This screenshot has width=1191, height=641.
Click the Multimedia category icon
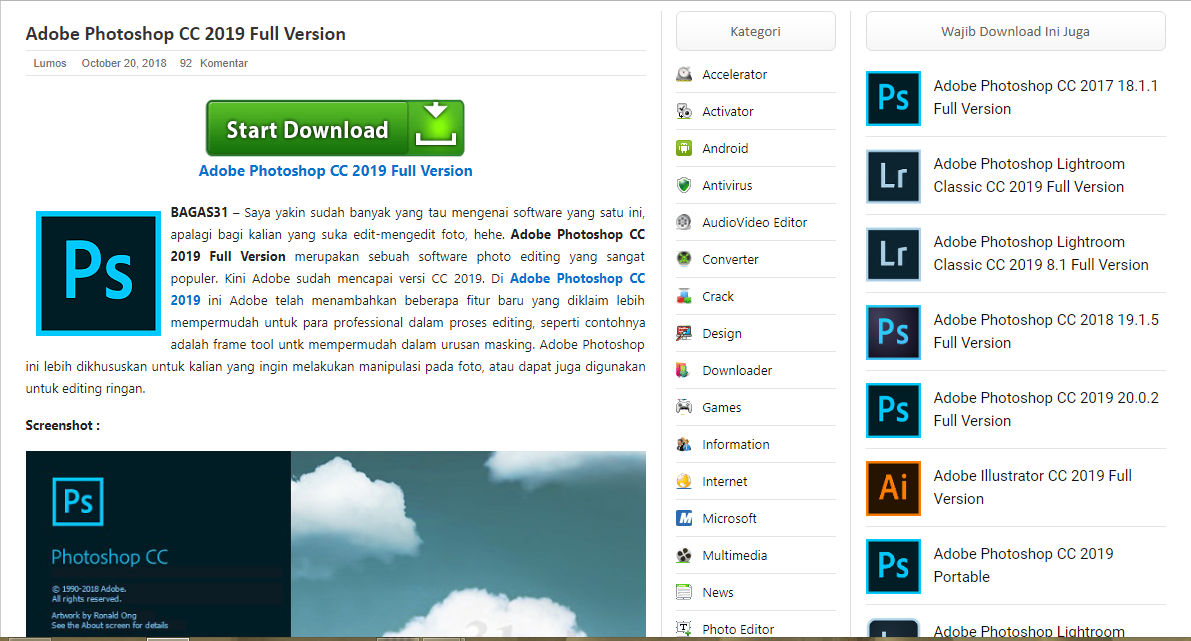tap(684, 555)
